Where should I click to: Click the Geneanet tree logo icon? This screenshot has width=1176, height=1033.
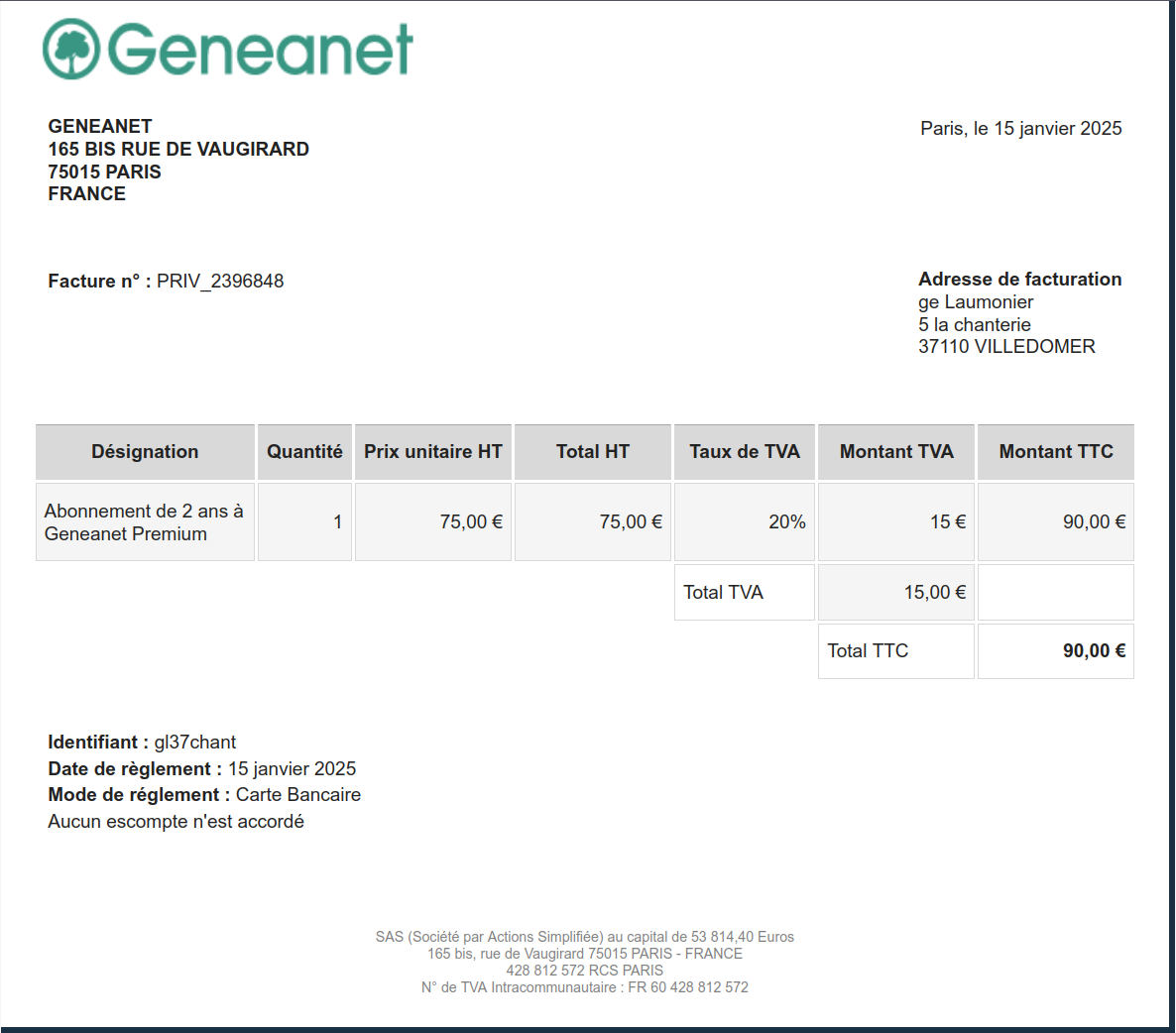tap(71, 49)
